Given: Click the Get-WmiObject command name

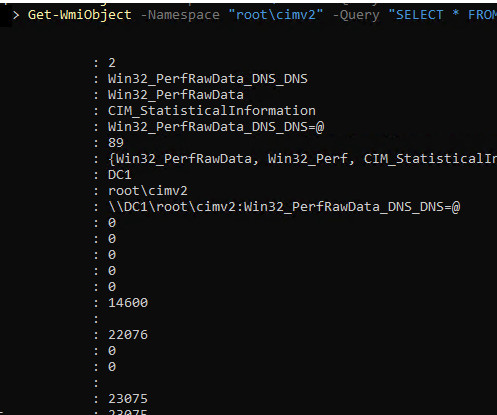Looking at the screenshot, I should tap(80, 15).
